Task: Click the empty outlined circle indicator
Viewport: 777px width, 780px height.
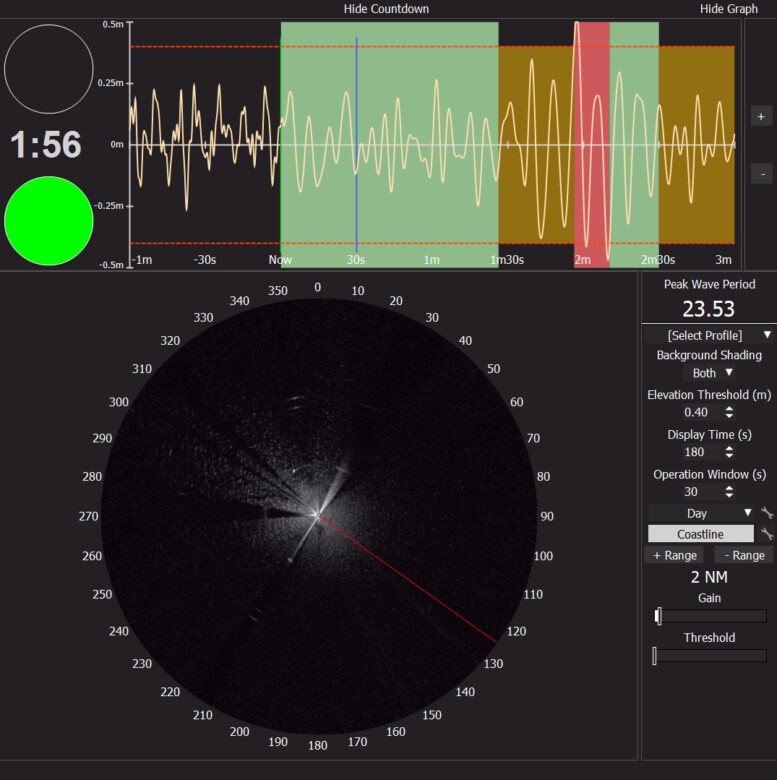Action: 49,69
